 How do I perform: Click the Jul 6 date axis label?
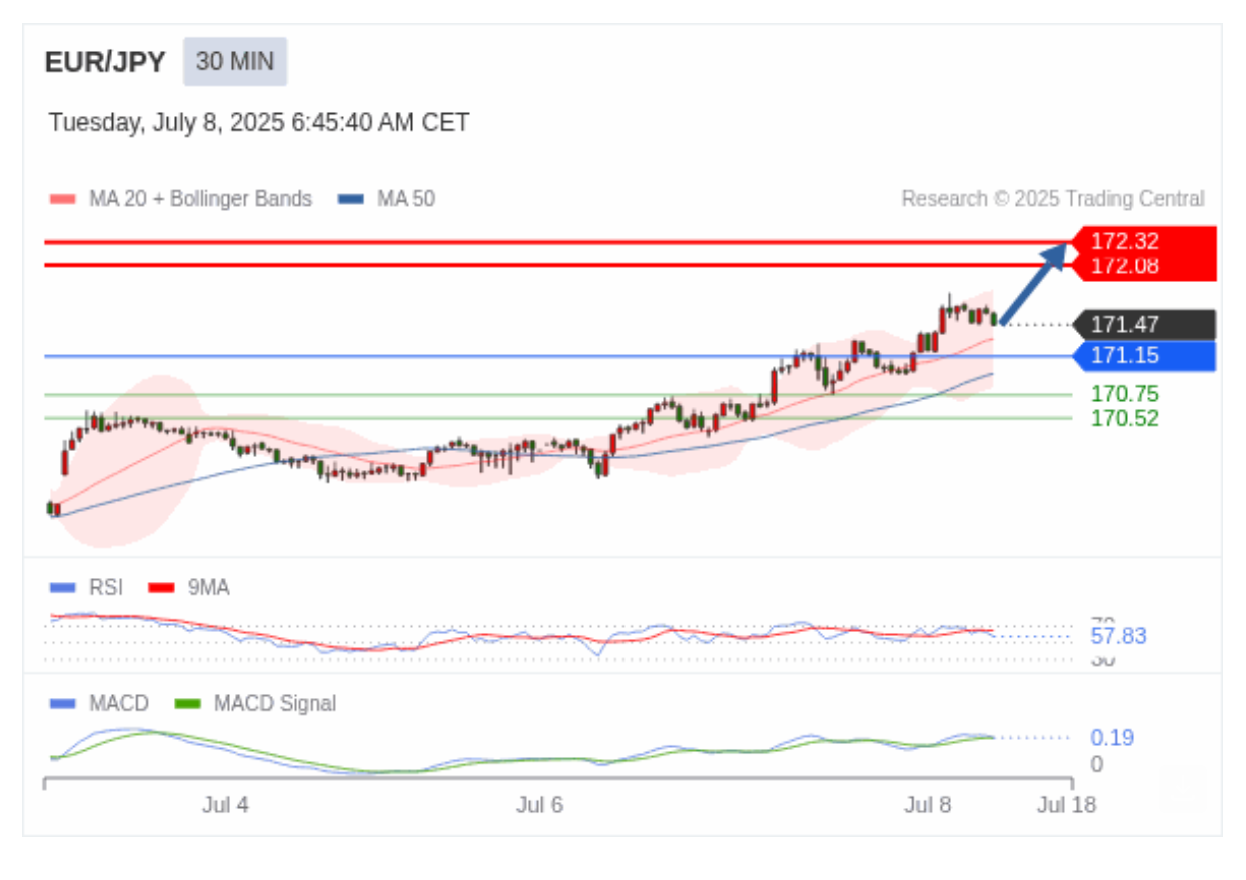click(539, 805)
